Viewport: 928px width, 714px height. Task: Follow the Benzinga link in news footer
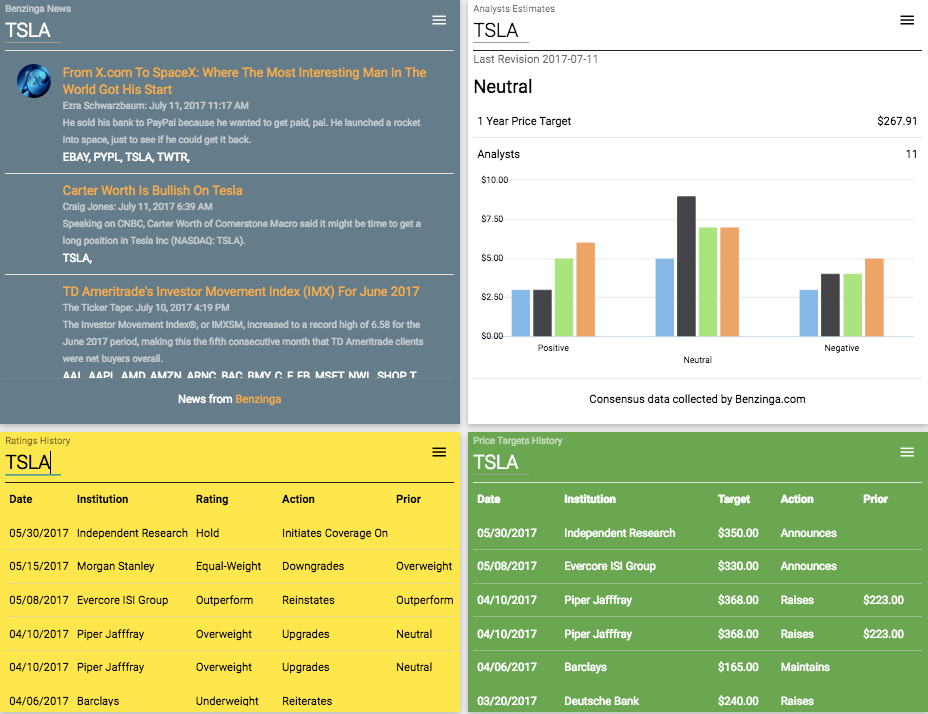click(258, 399)
